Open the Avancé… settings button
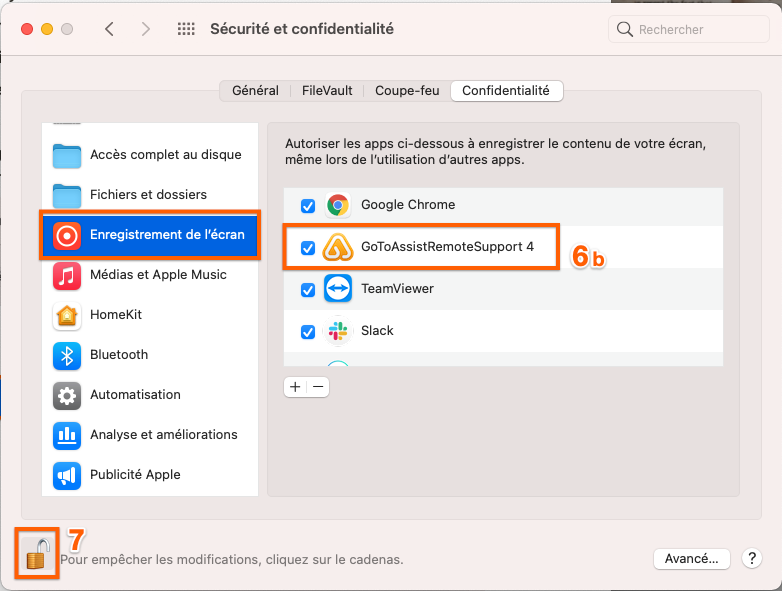 [x=692, y=559]
